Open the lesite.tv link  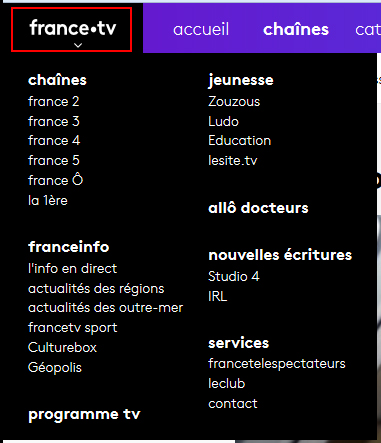[x=233, y=161]
